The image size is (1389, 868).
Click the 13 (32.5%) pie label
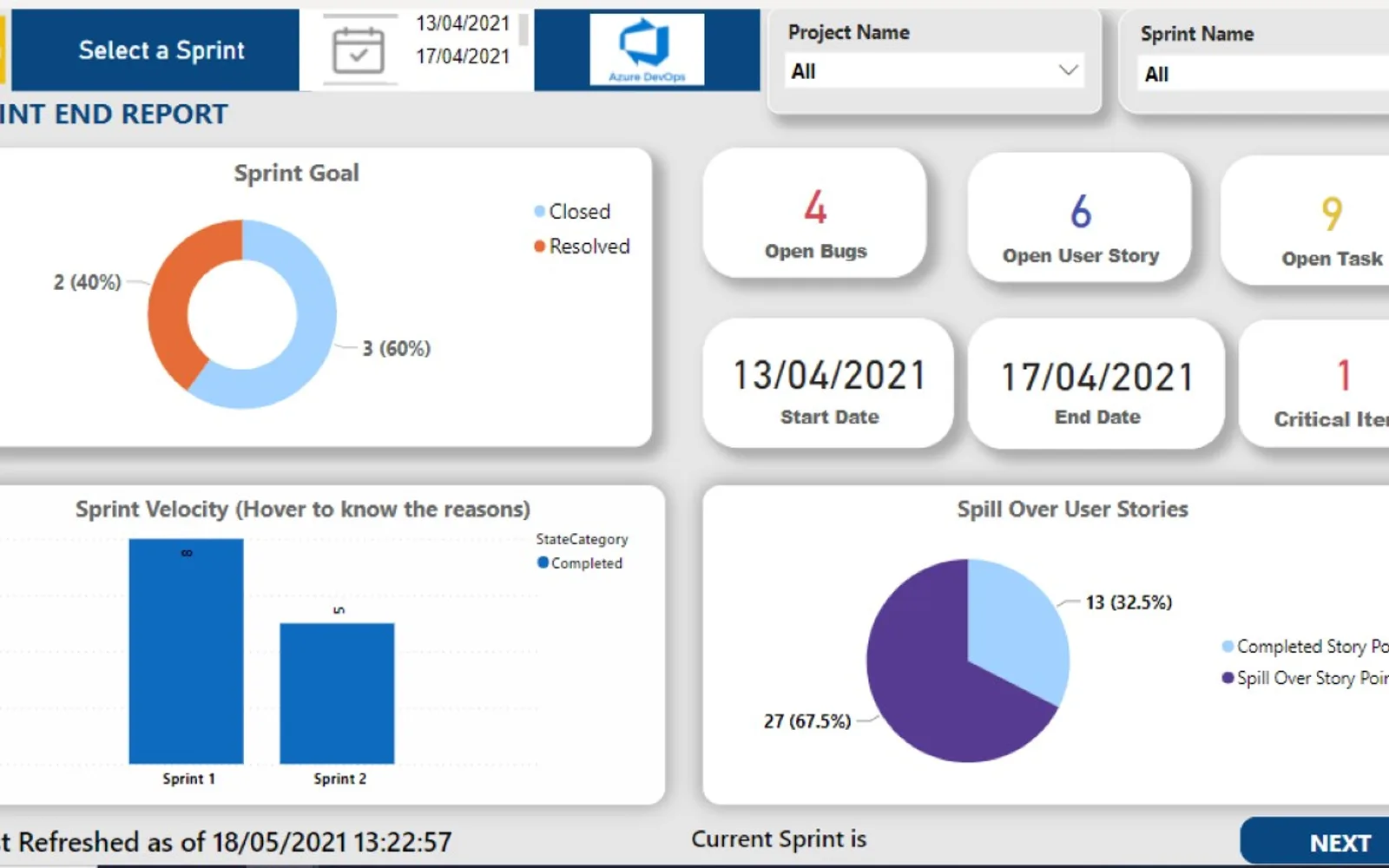coord(1129,602)
